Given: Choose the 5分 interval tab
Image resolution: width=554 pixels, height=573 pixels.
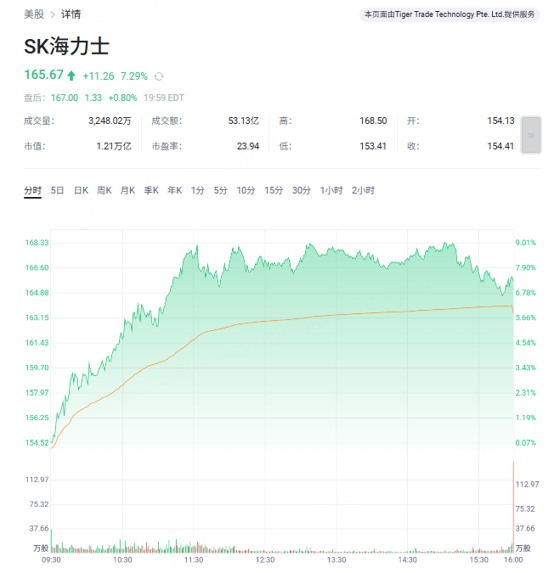Looking at the screenshot, I should pyautogui.click(x=220, y=190).
